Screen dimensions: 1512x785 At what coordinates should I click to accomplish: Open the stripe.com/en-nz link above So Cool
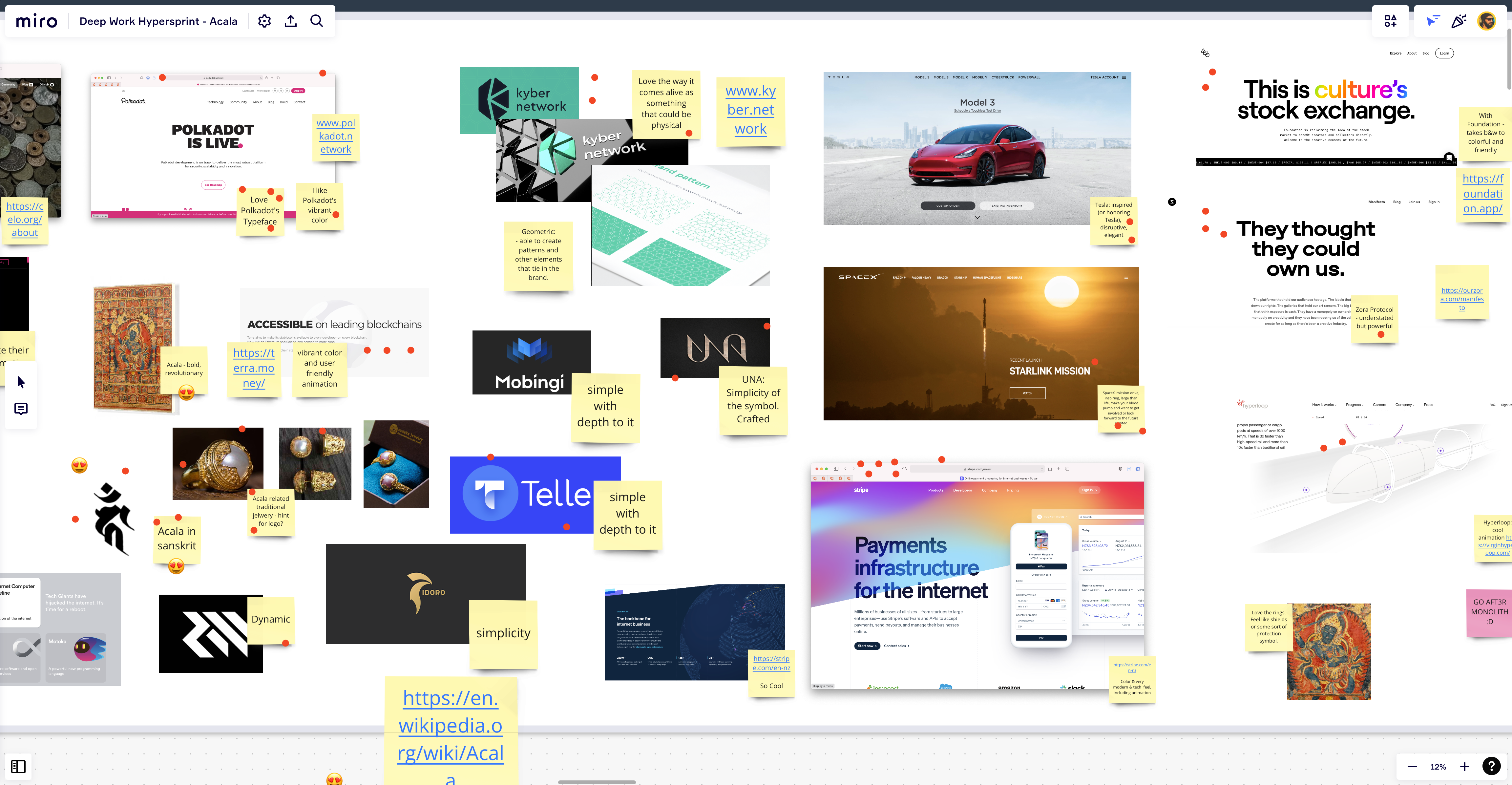771,663
